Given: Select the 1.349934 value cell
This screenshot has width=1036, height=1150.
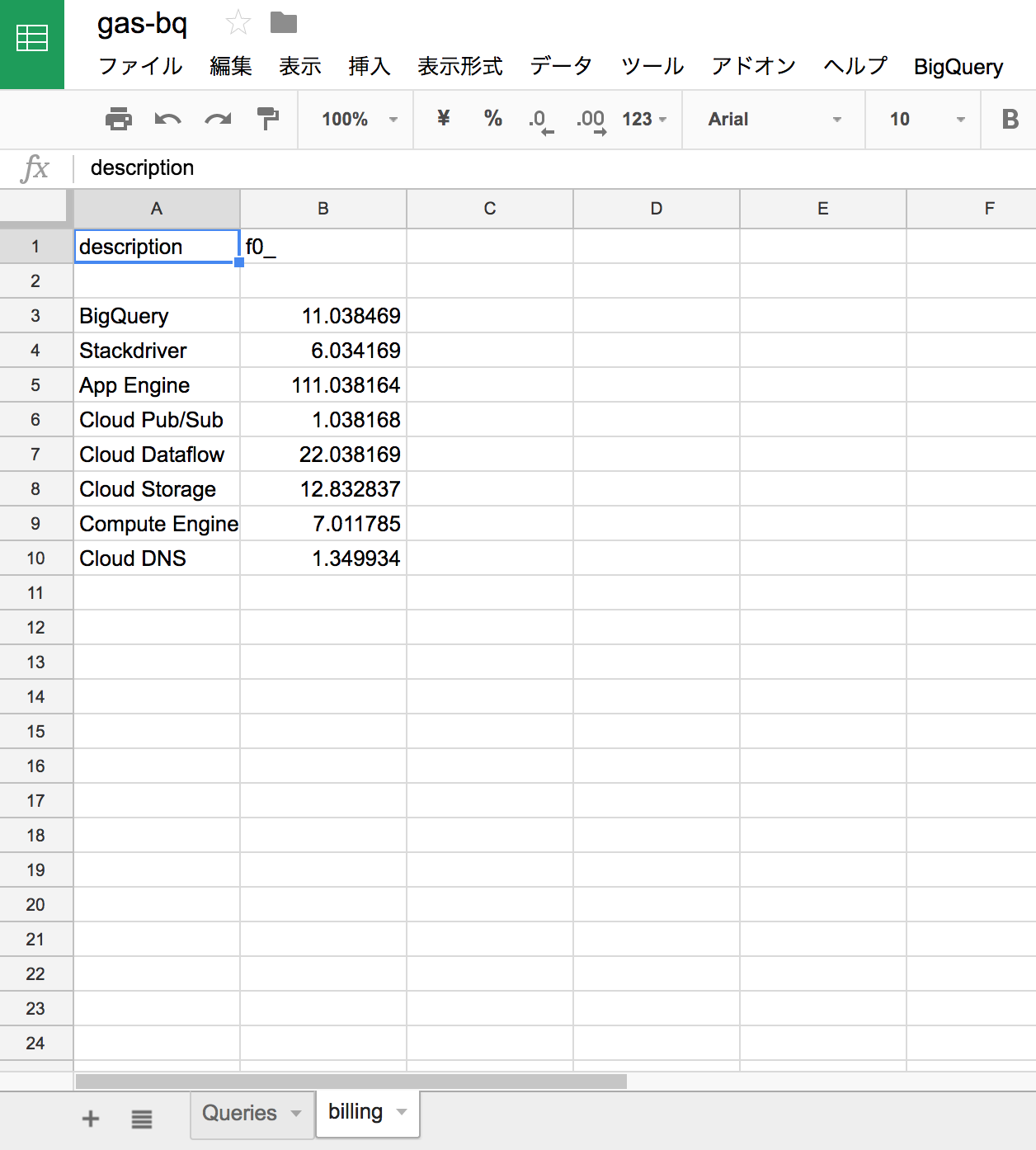Looking at the screenshot, I should (323, 558).
